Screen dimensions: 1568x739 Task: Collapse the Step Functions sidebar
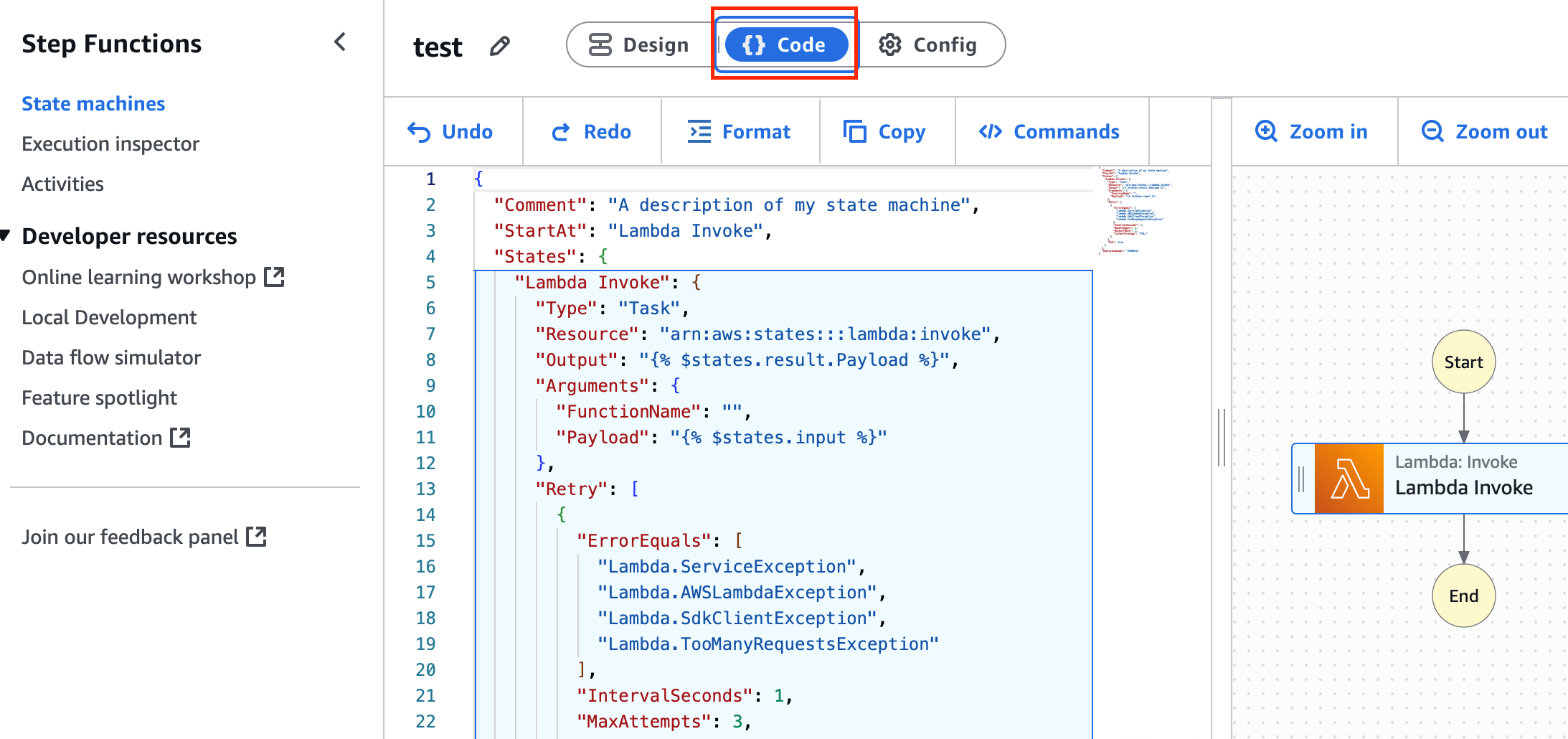point(340,42)
